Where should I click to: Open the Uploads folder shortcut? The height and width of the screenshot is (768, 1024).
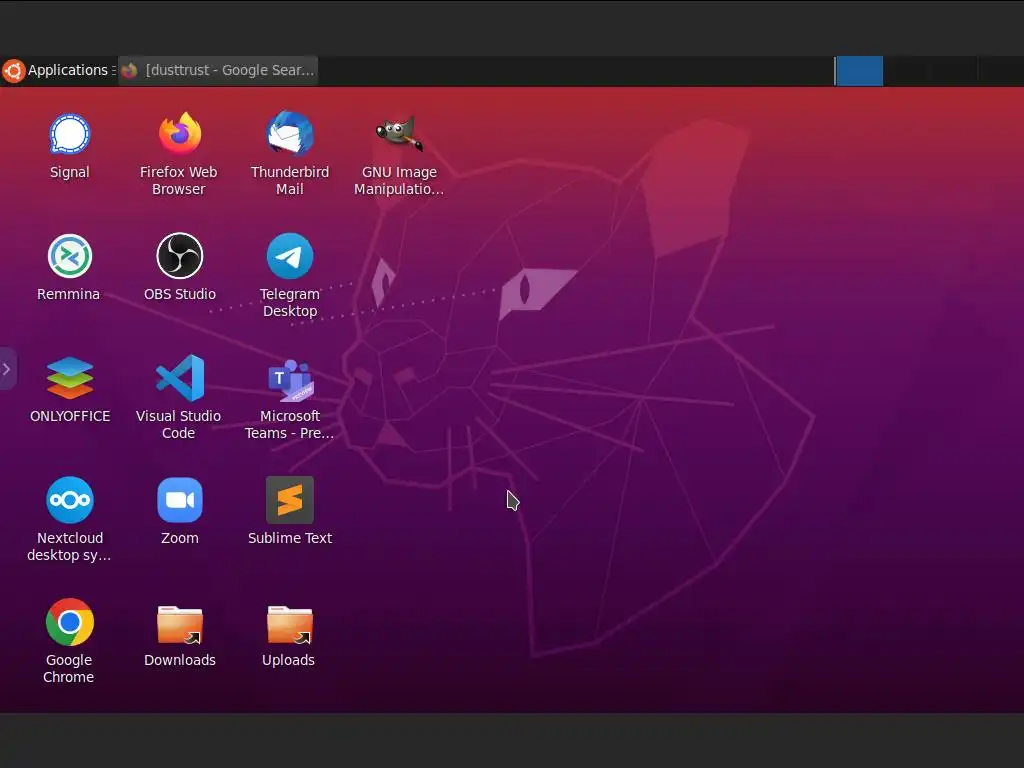click(x=290, y=625)
